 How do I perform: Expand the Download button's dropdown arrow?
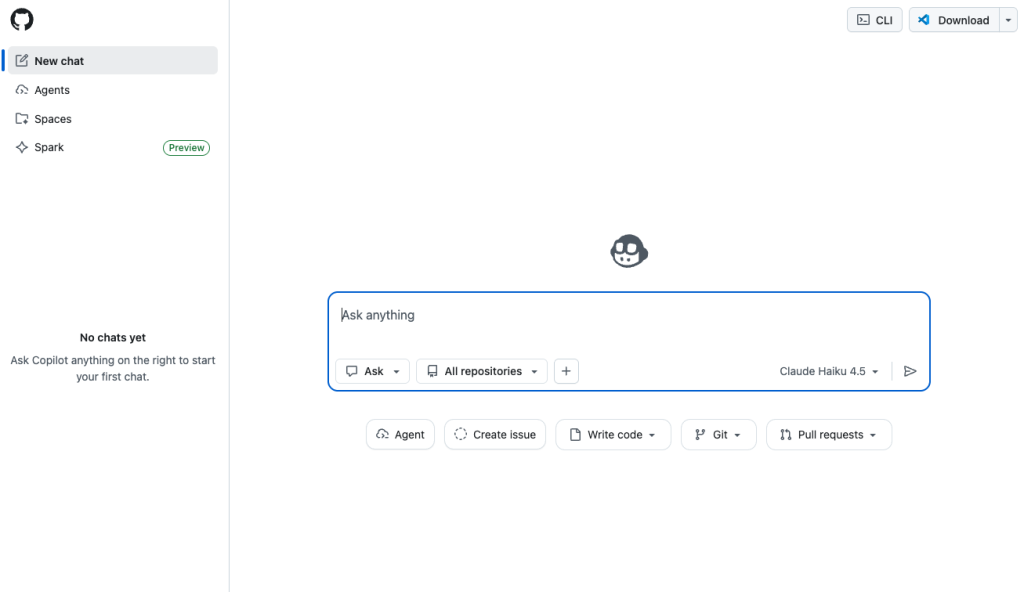(x=1007, y=19)
